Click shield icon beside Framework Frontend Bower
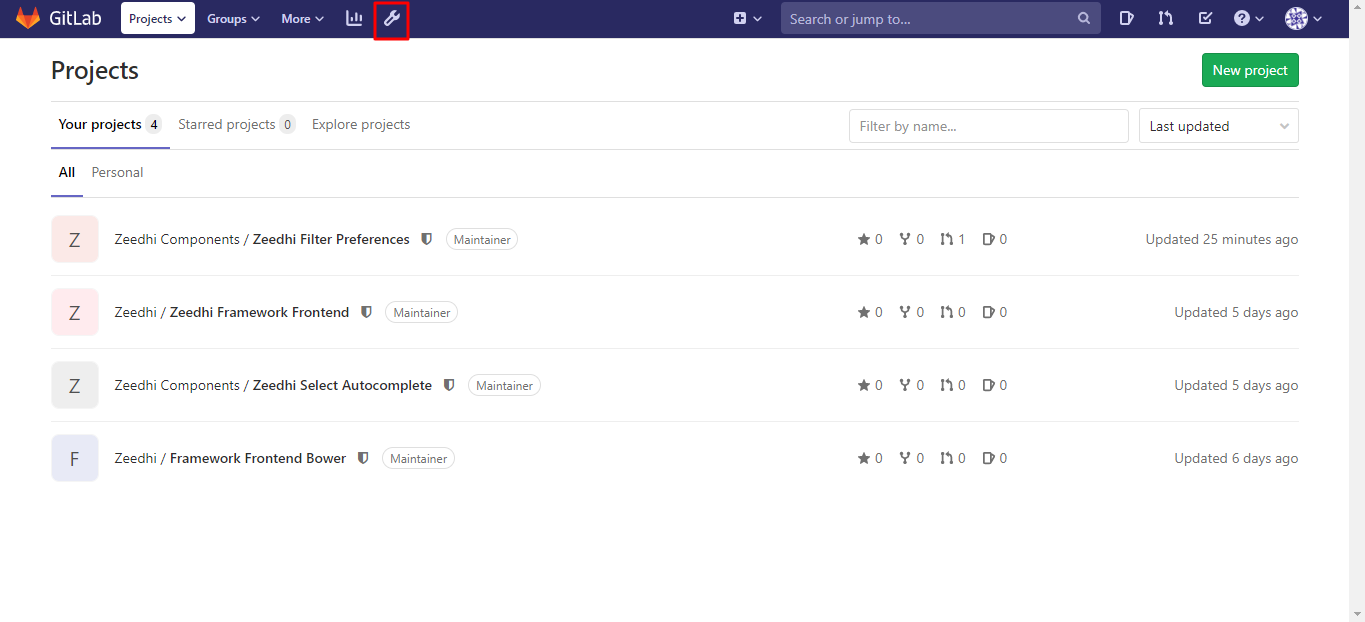1365x622 pixels. coord(363,458)
